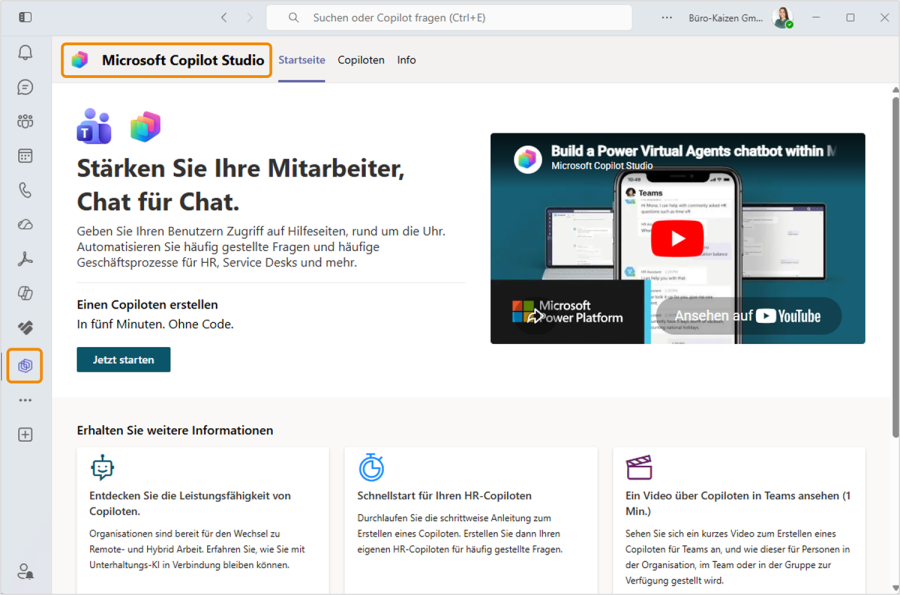Click the Jetzt starten button

click(x=123, y=360)
